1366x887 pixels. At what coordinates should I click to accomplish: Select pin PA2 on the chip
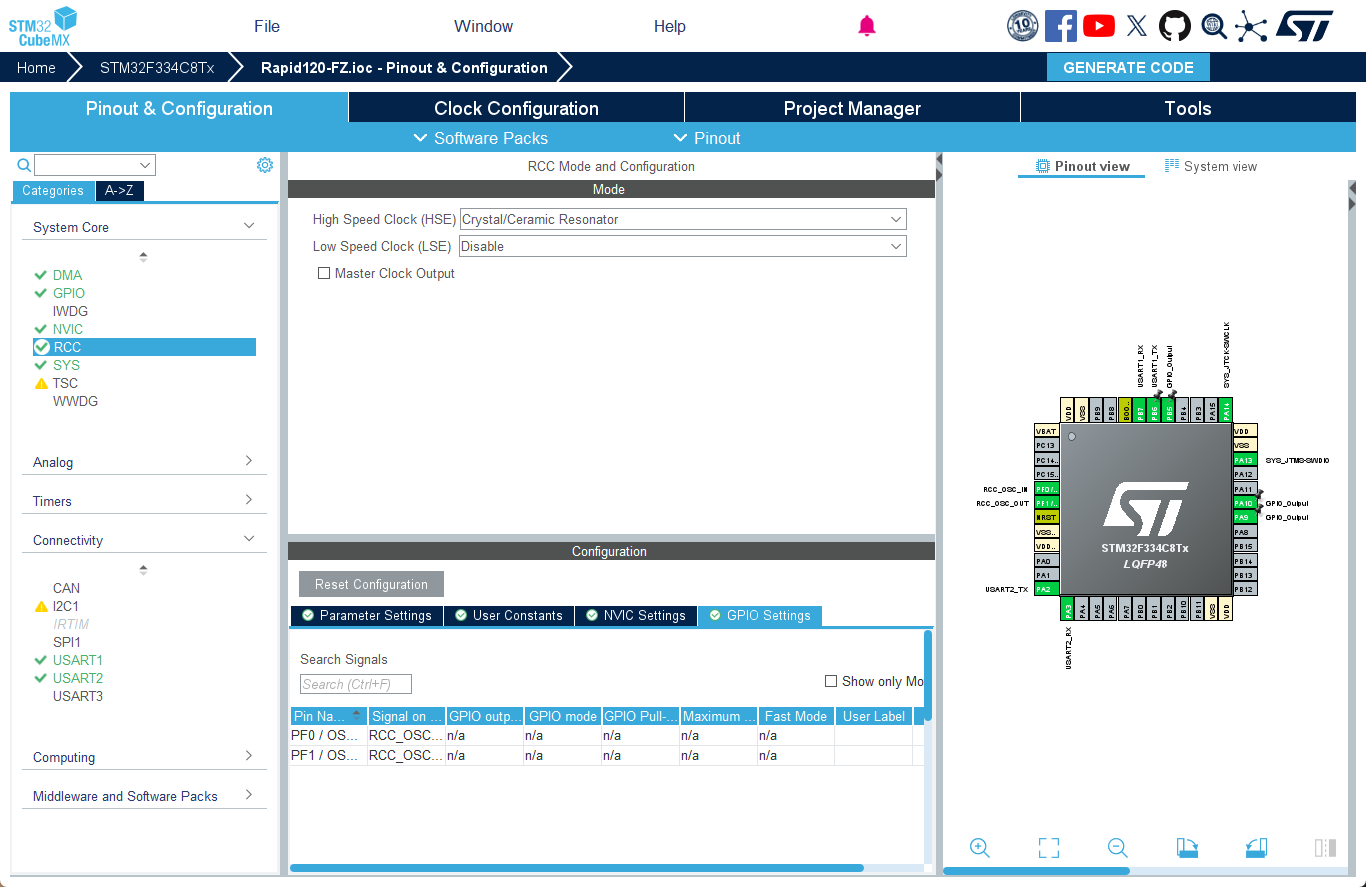(1045, 589)
